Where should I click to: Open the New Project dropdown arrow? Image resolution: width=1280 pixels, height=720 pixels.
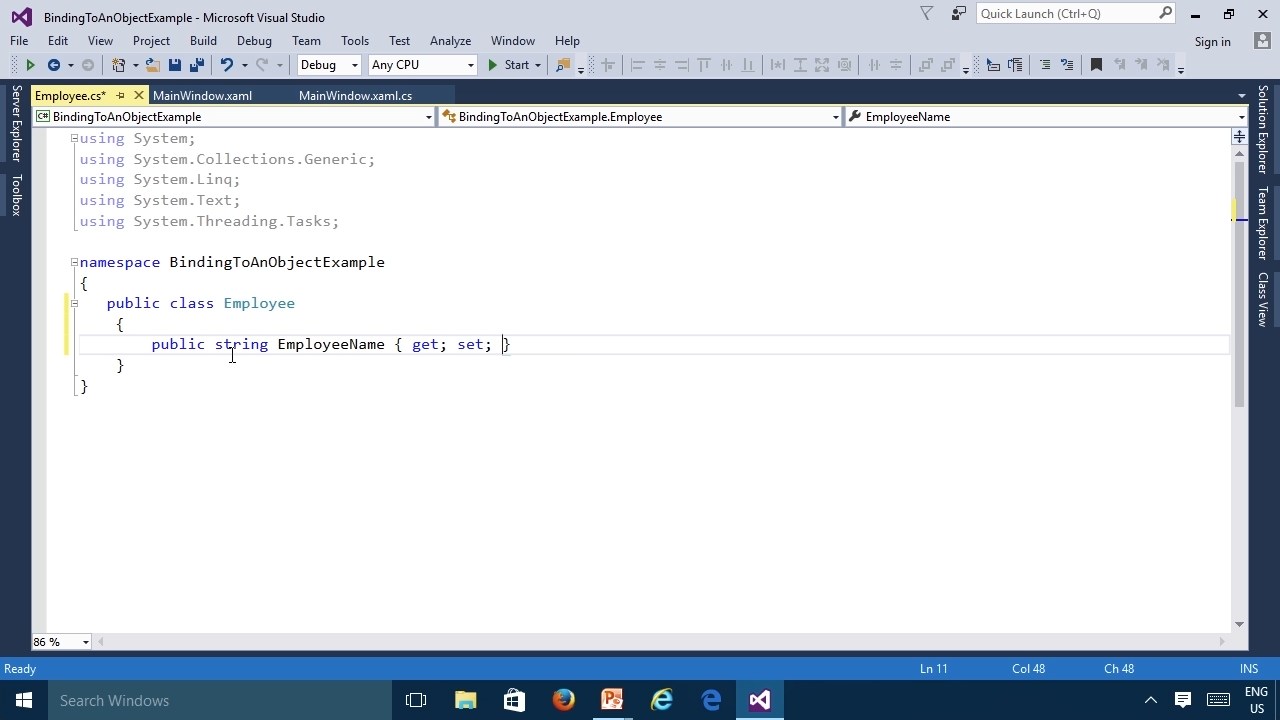click(134, 65)
